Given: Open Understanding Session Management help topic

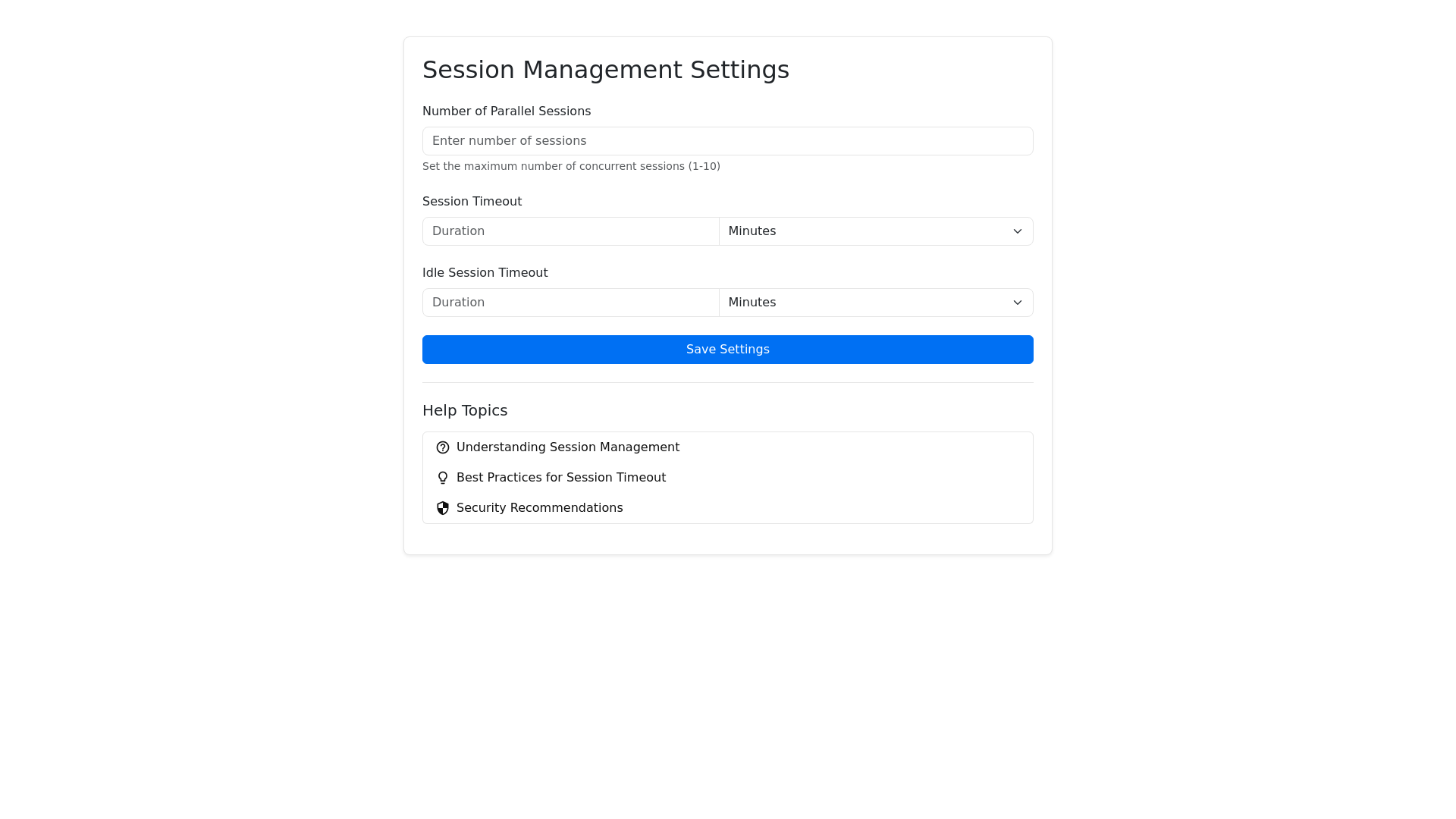Looking at the screenshot, I should [567, 447].
